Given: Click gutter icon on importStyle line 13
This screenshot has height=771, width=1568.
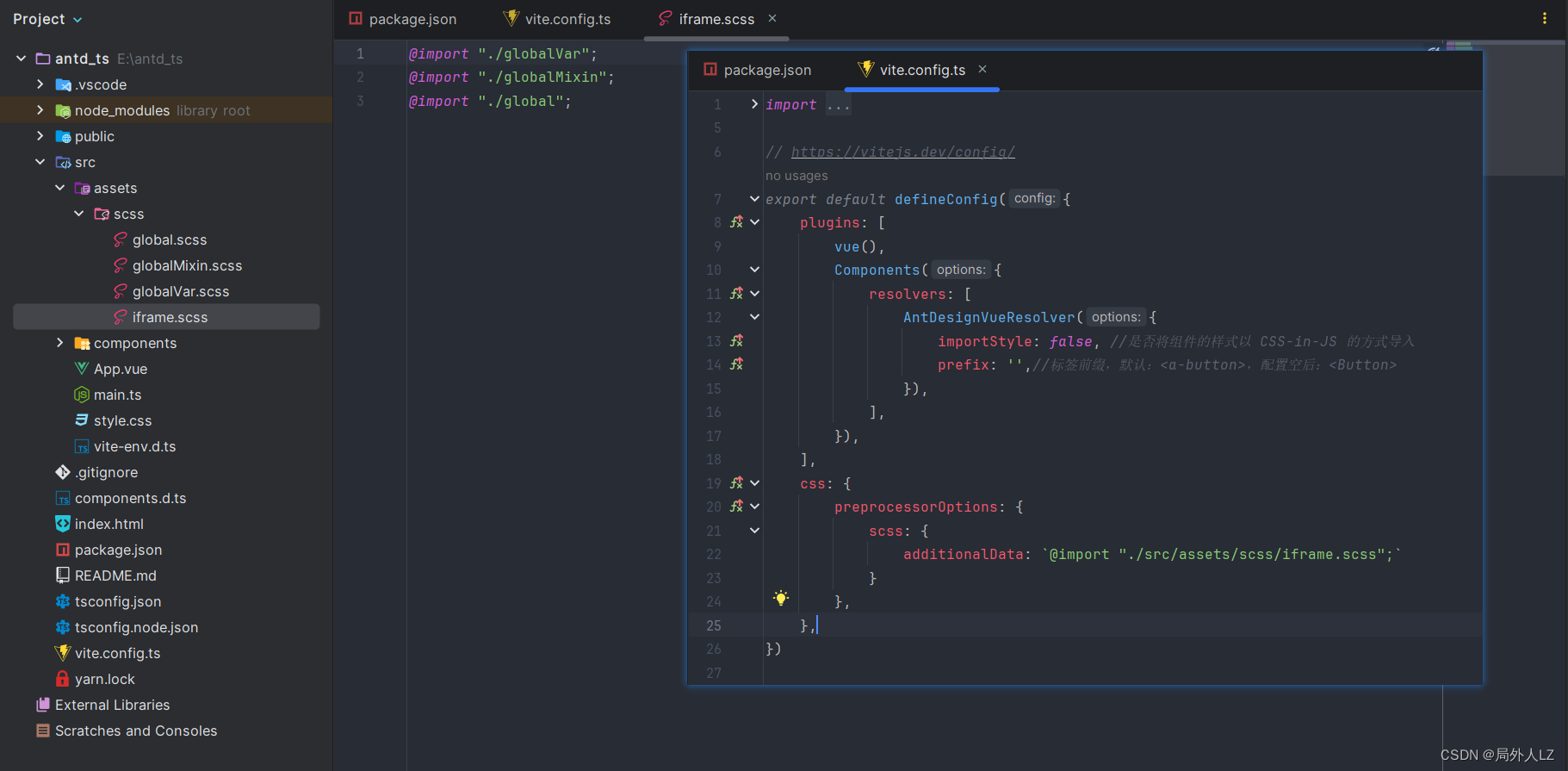Looking at the screenshot, I should (736, 341).
